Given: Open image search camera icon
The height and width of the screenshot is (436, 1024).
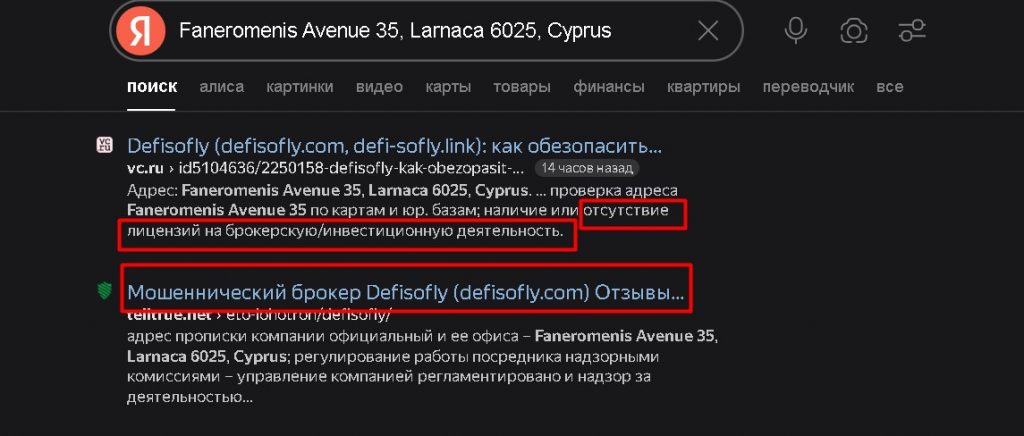Looking at the screenshot, I should (x=854, y=31).
